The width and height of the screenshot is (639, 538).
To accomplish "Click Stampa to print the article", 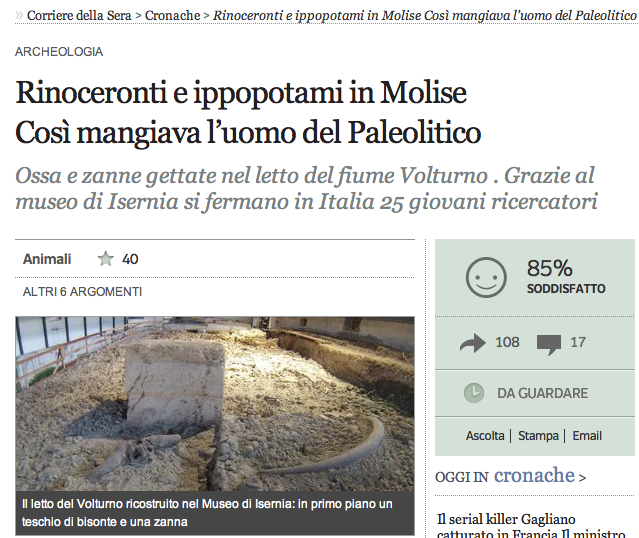I will [x=538, y=436].
